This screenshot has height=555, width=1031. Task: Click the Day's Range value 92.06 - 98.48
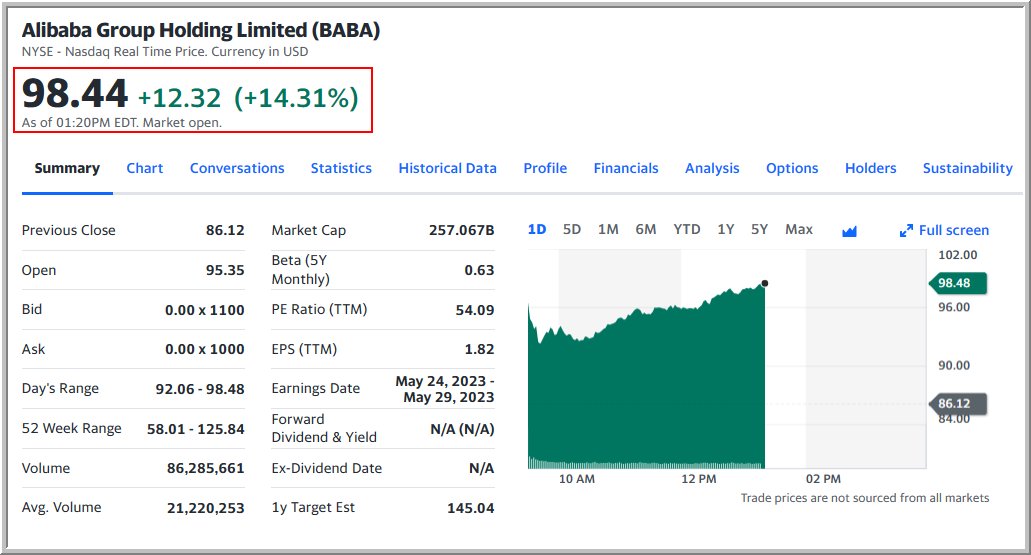pos(200,389)
